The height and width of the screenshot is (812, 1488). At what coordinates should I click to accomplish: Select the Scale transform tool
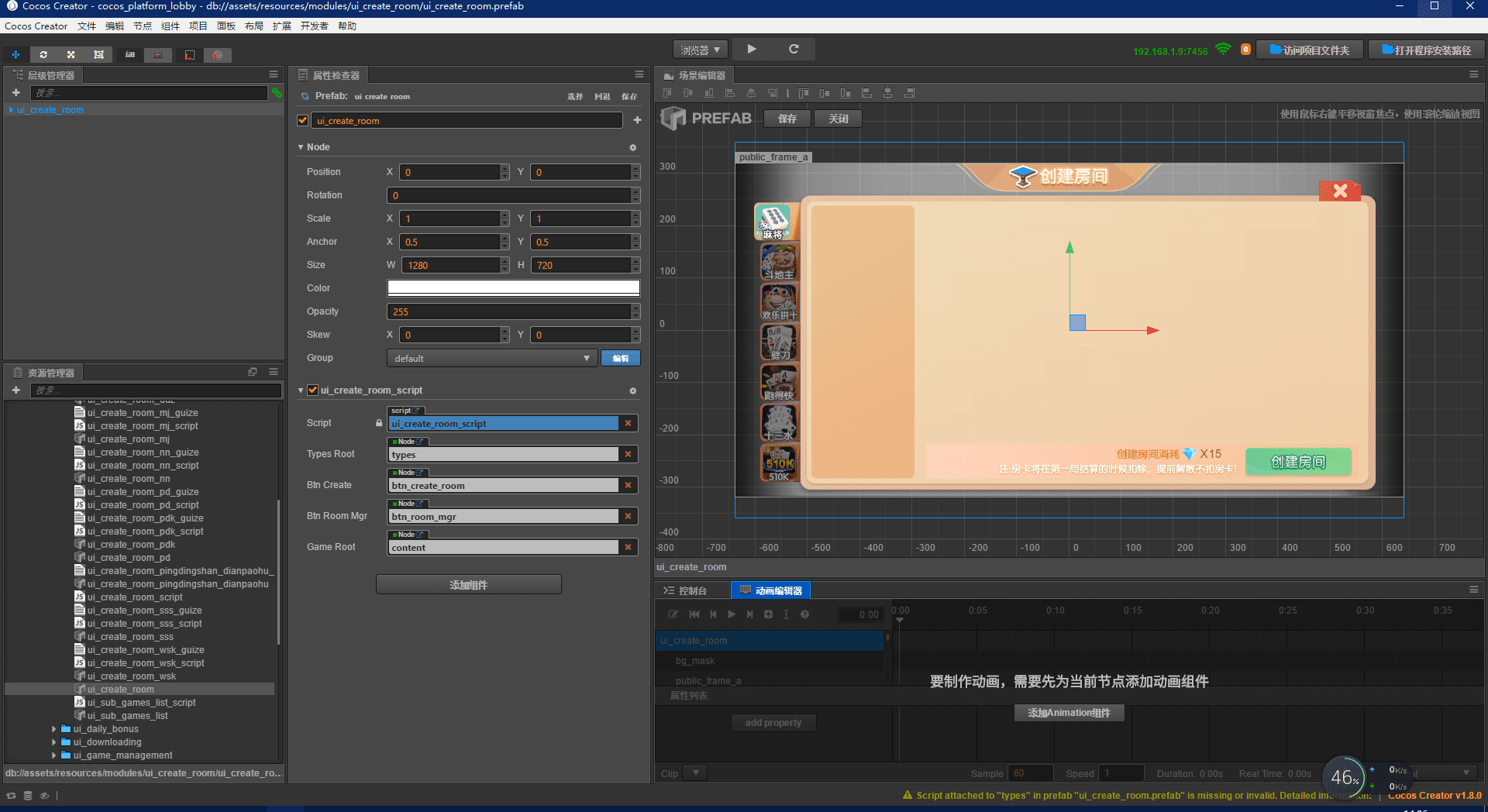[71, 55]
